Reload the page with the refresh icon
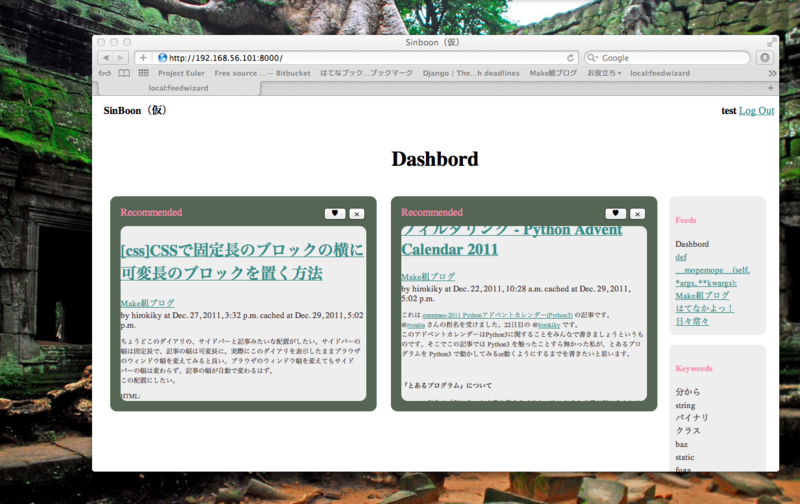 [570, 58]
